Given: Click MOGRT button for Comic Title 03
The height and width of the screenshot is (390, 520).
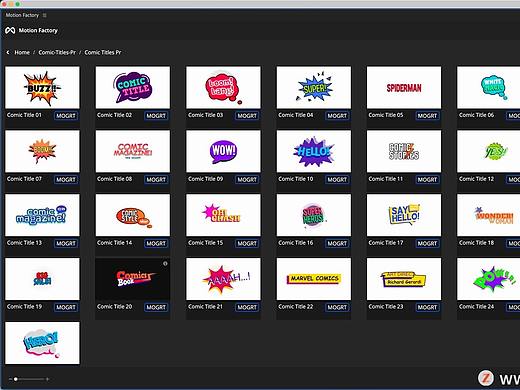Looking at the screenshot, I should click(247, 116).
